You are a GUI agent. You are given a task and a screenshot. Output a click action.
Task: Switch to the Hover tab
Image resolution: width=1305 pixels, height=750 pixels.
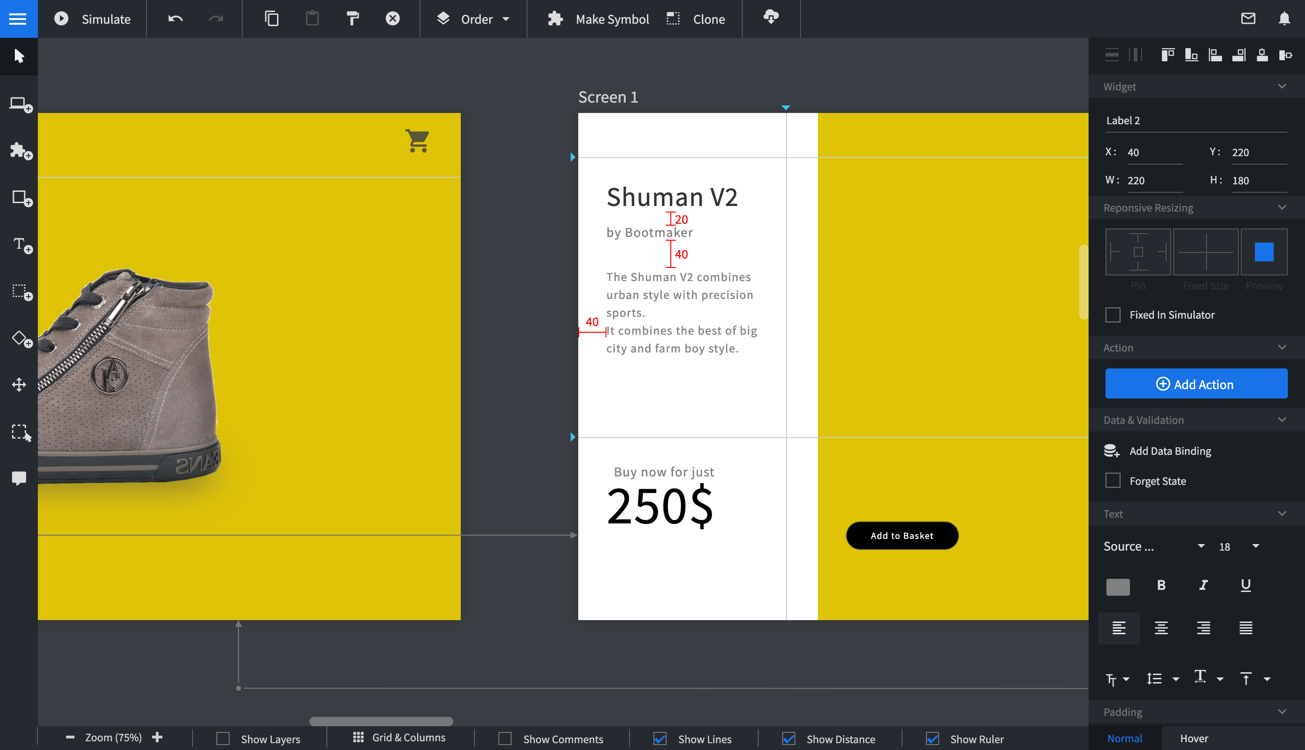[x=1193, y=738]
